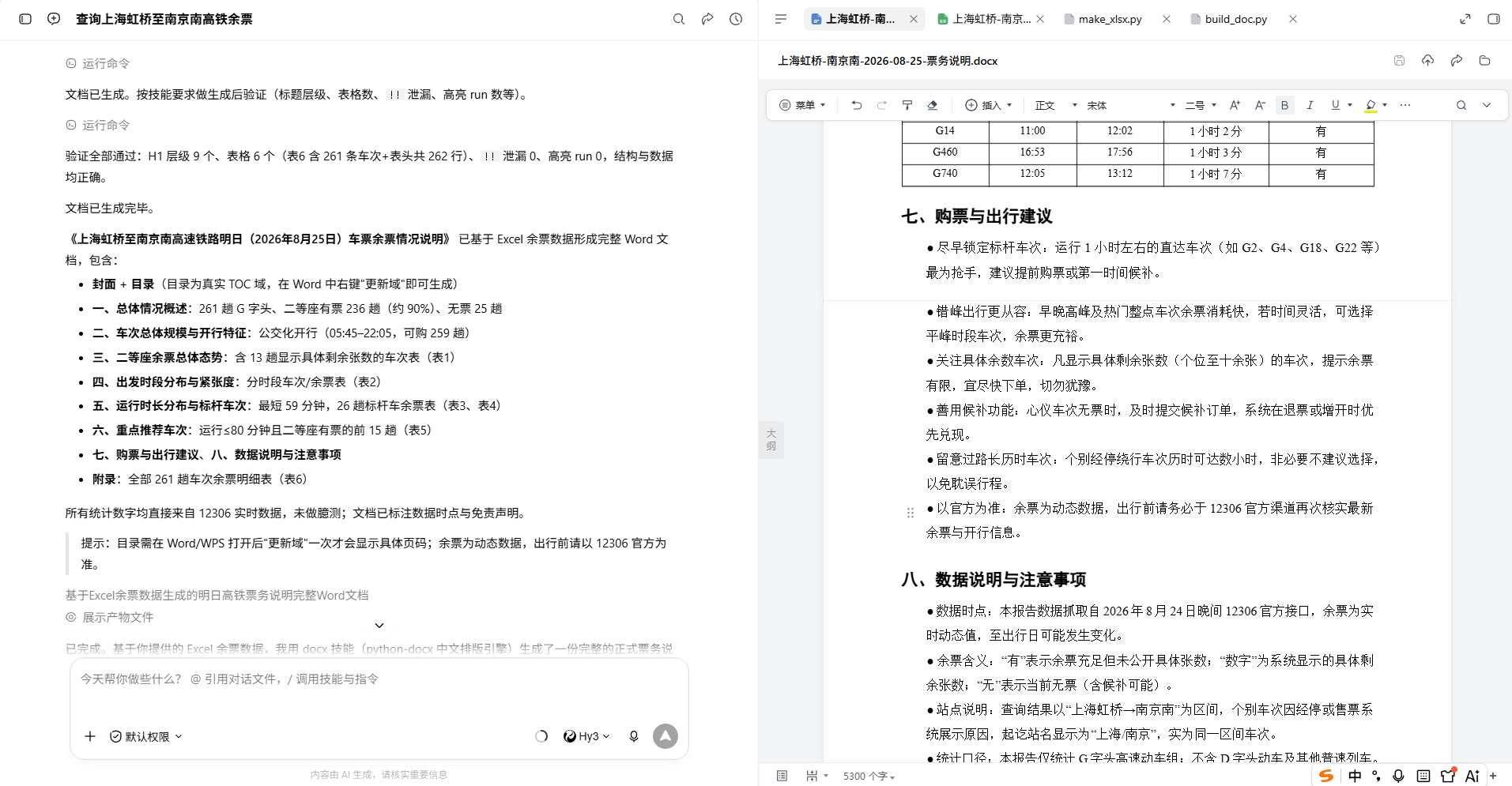Click 展示产物文件 link
The width and height of the screenshot is (1512, 786).
[x=110, y=617]
